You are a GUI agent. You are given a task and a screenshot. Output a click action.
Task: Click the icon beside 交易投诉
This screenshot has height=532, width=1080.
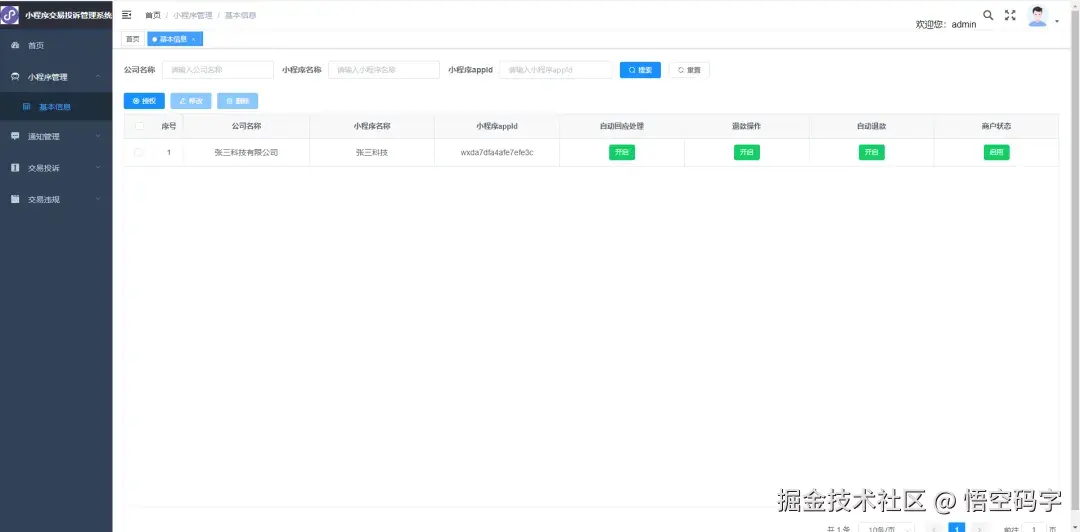(x=15, y=168)
